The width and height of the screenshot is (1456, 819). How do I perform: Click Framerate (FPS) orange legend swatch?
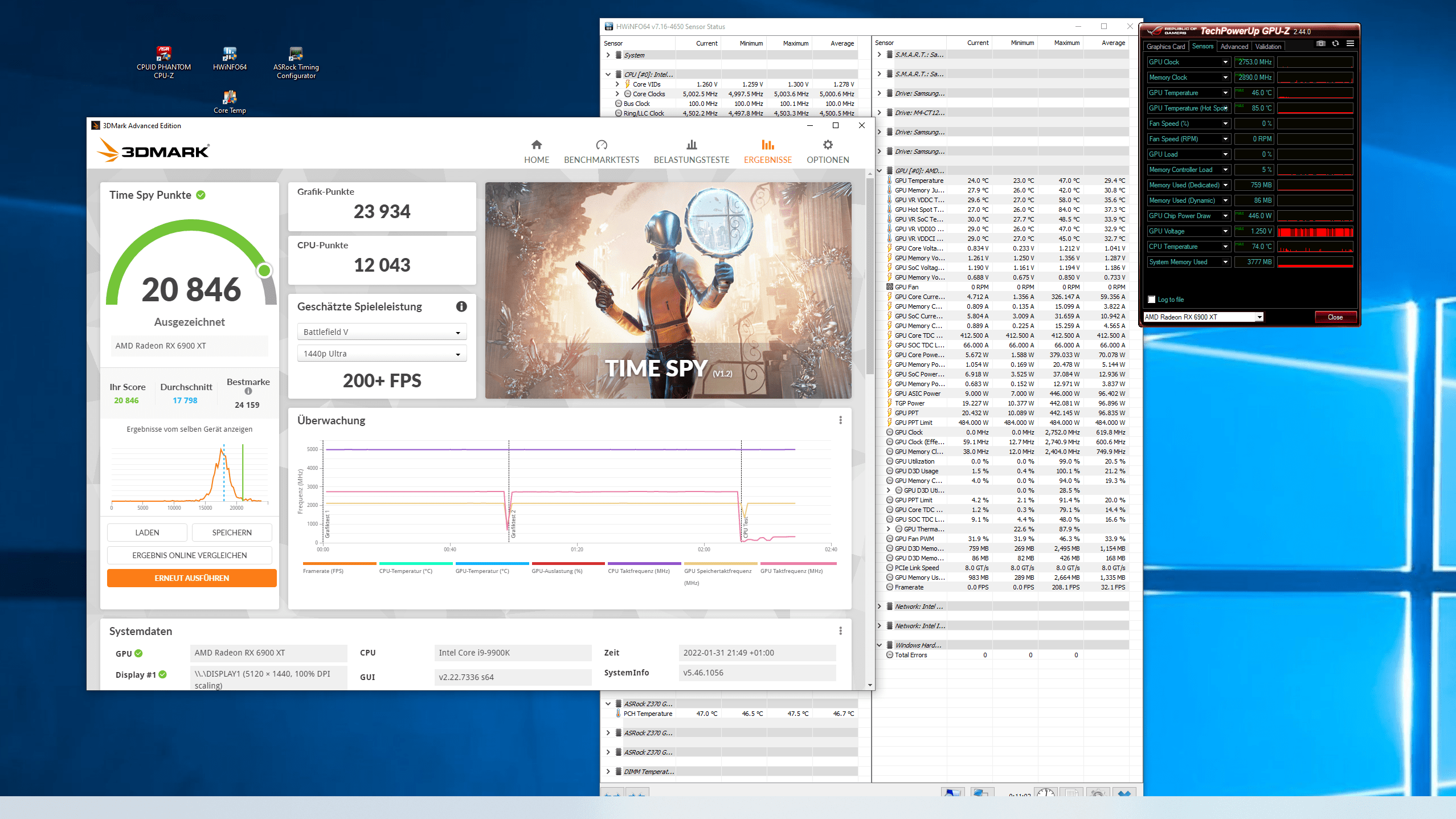click(x=340, y=563)
